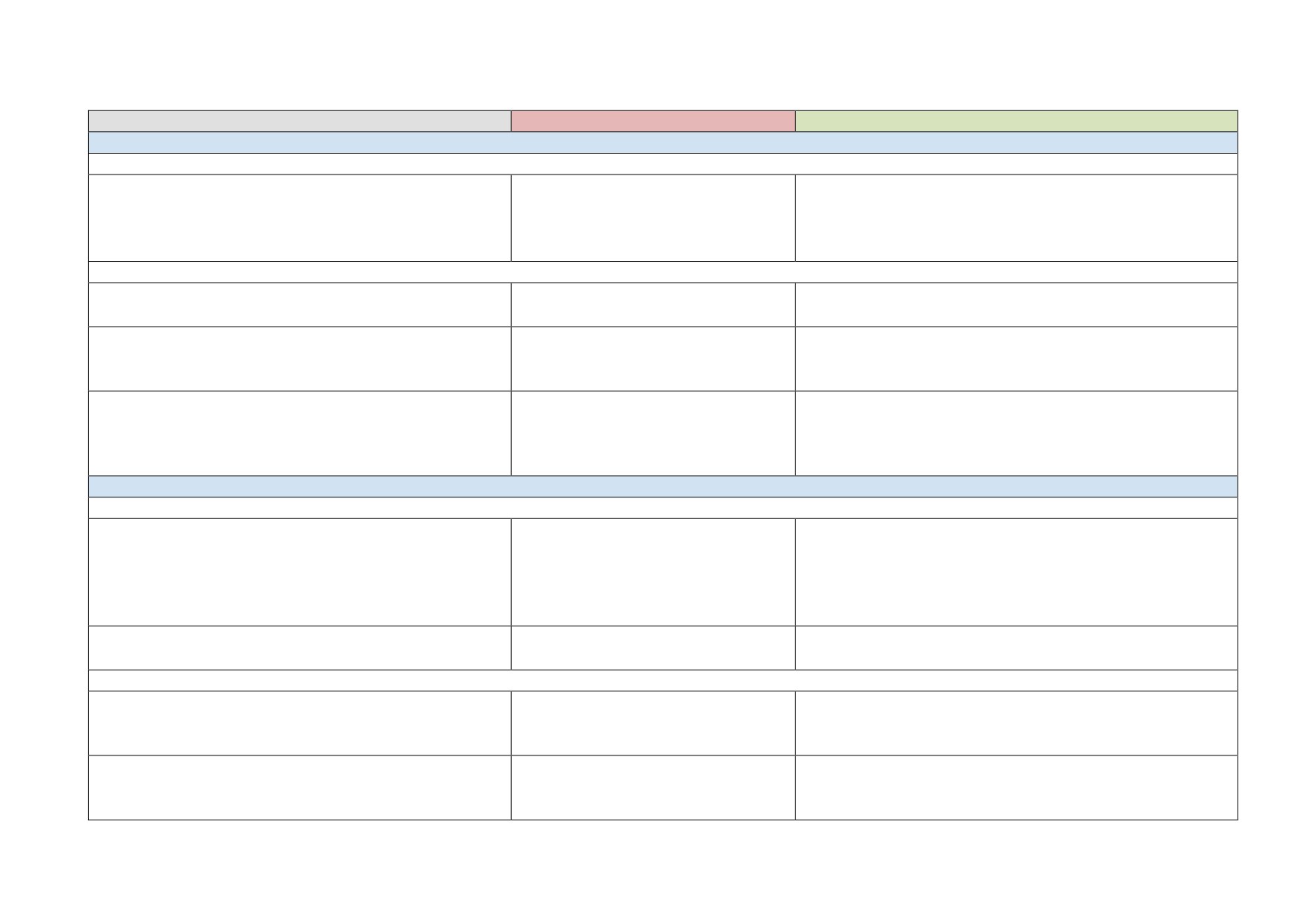The height and width of the screenshot is (924, 1307).
Task: Click the full-width white row nearest the bottom of the table
Action: pos(662,680)
